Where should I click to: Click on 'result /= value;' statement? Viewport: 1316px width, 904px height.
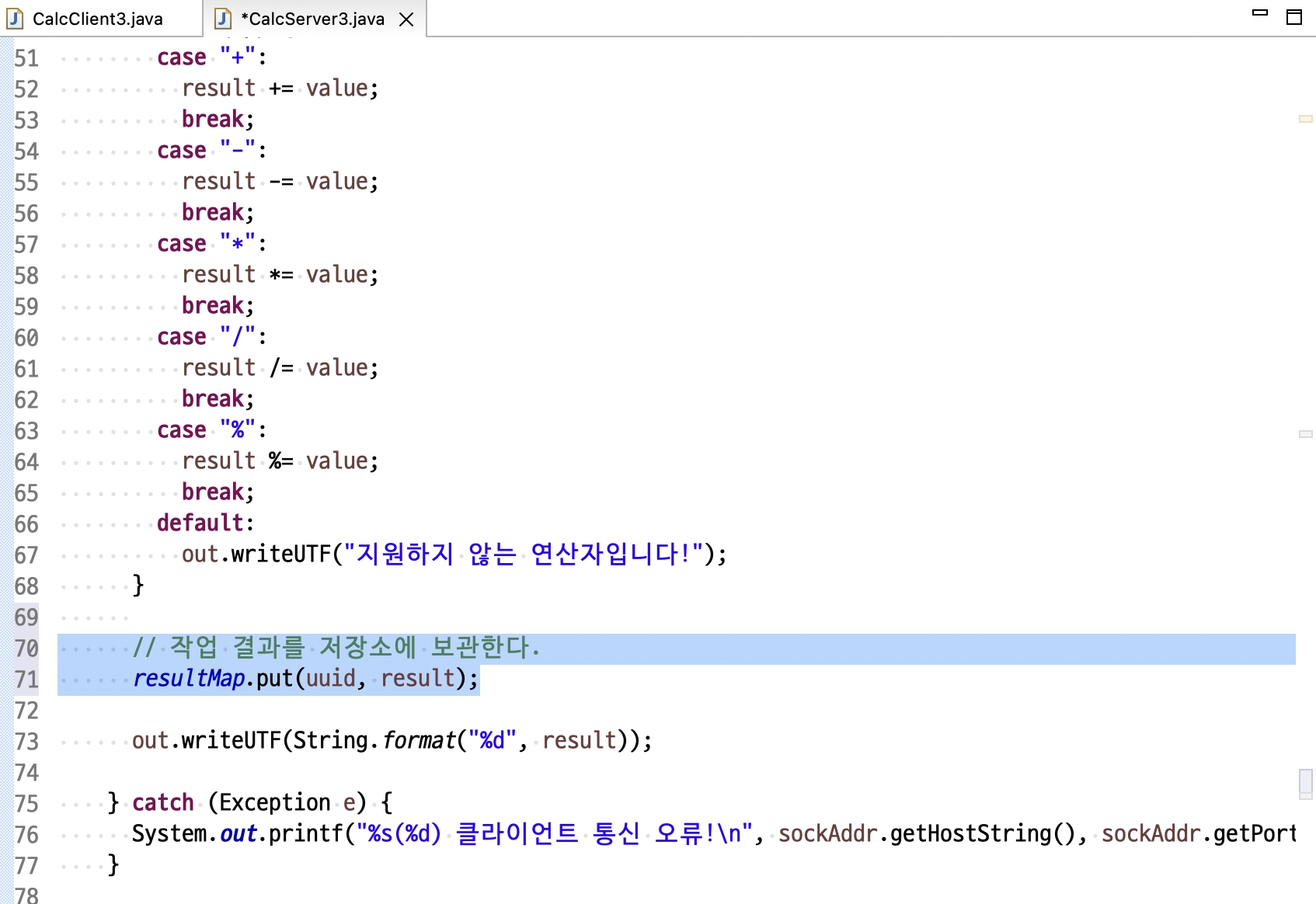point(280,368)
